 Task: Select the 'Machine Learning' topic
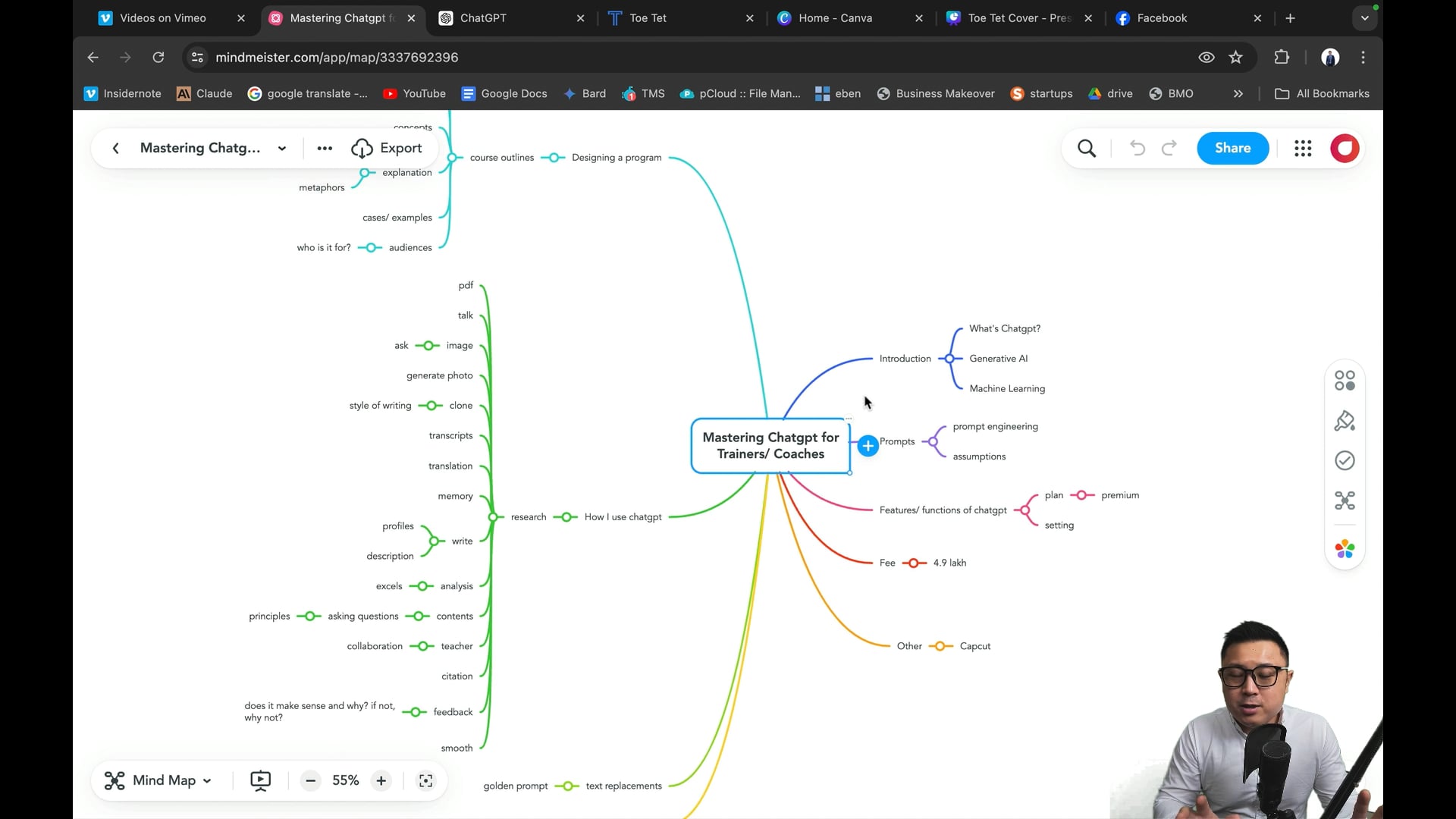[x=1007, y=389]
